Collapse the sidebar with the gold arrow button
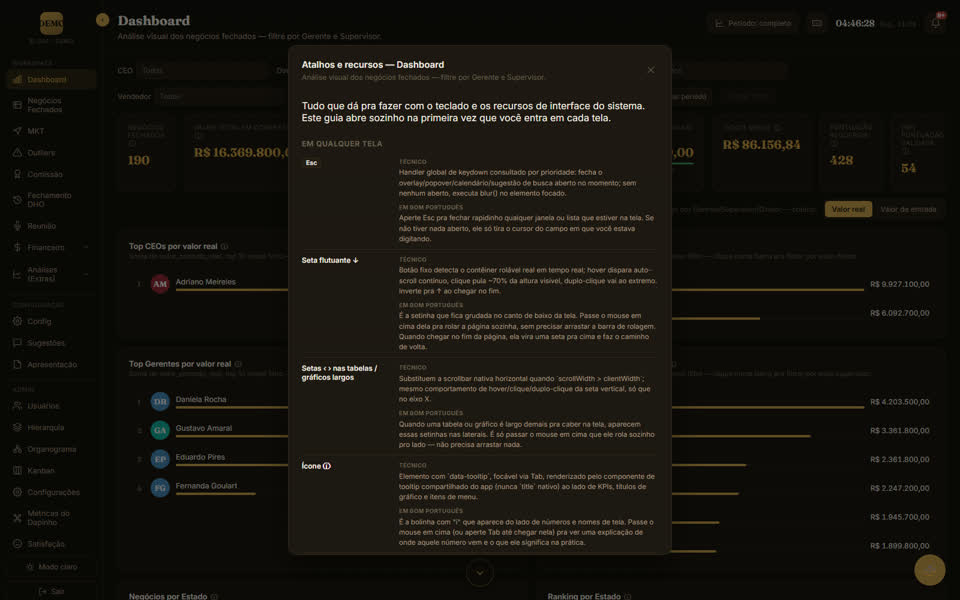 tap(102, 20)
